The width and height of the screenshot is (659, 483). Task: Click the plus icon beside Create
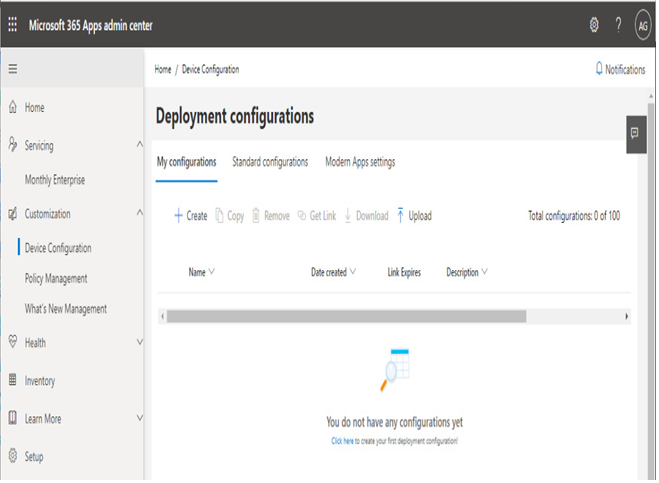(x=178, y=215)
